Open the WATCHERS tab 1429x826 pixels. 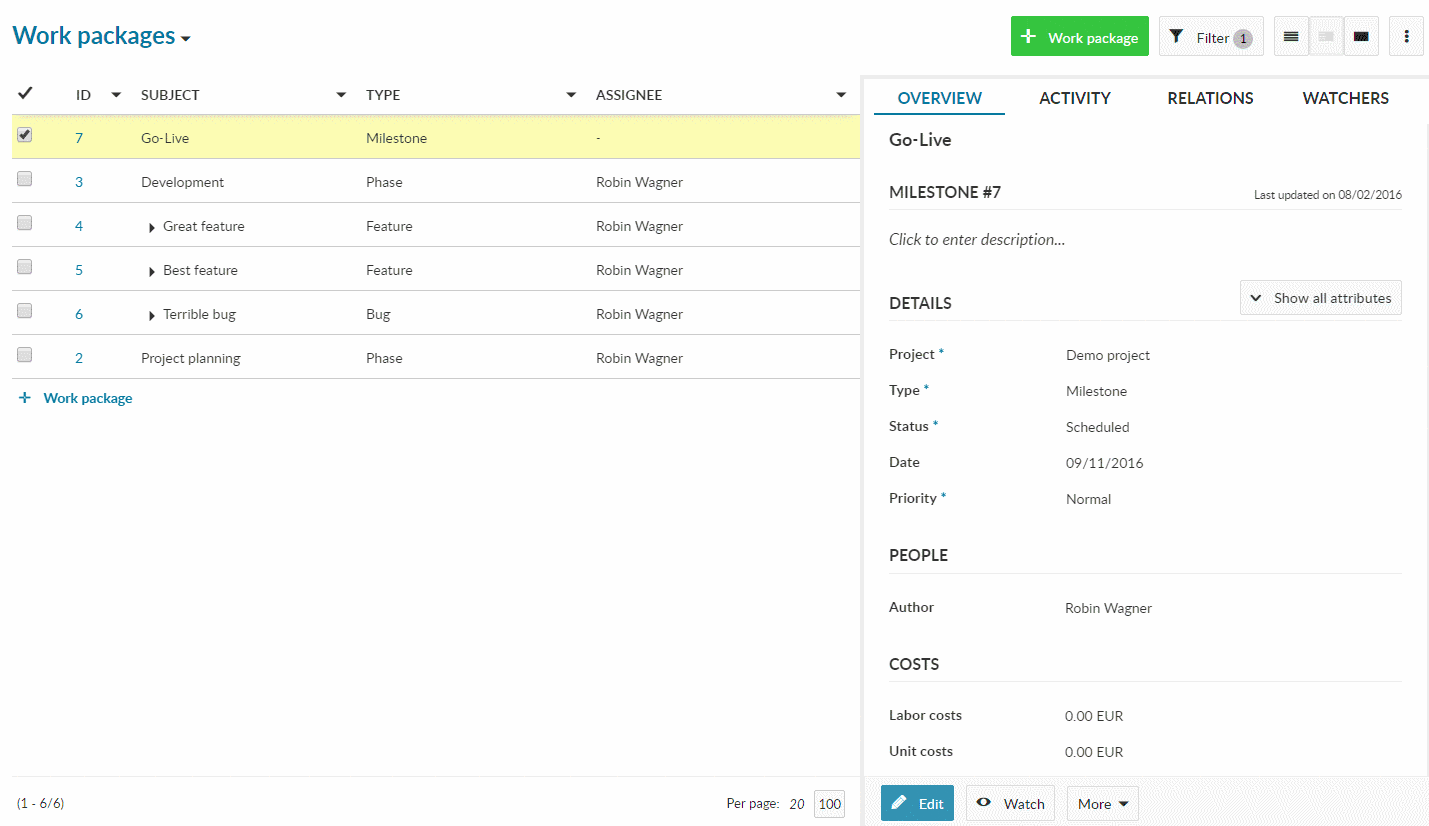pos(1345,97)
